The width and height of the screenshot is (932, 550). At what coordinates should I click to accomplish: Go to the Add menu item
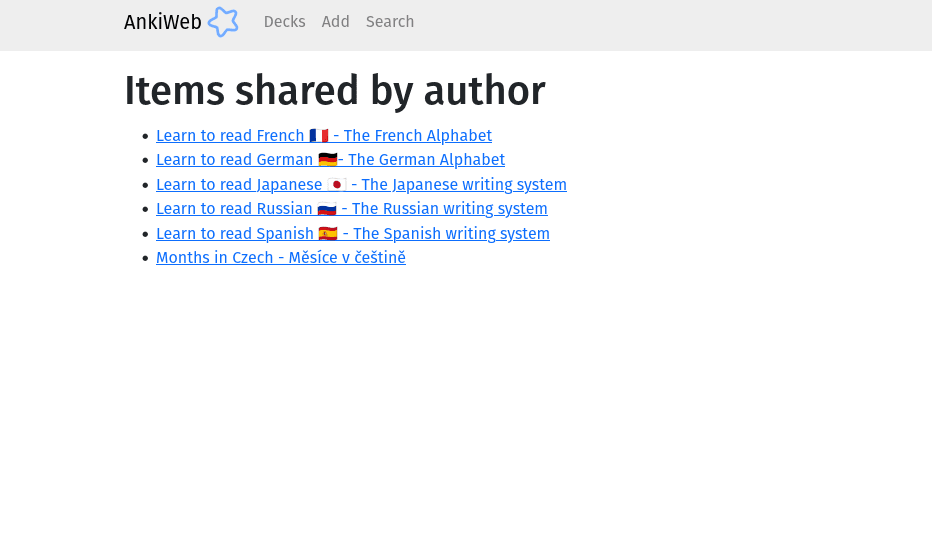(335, 22)
